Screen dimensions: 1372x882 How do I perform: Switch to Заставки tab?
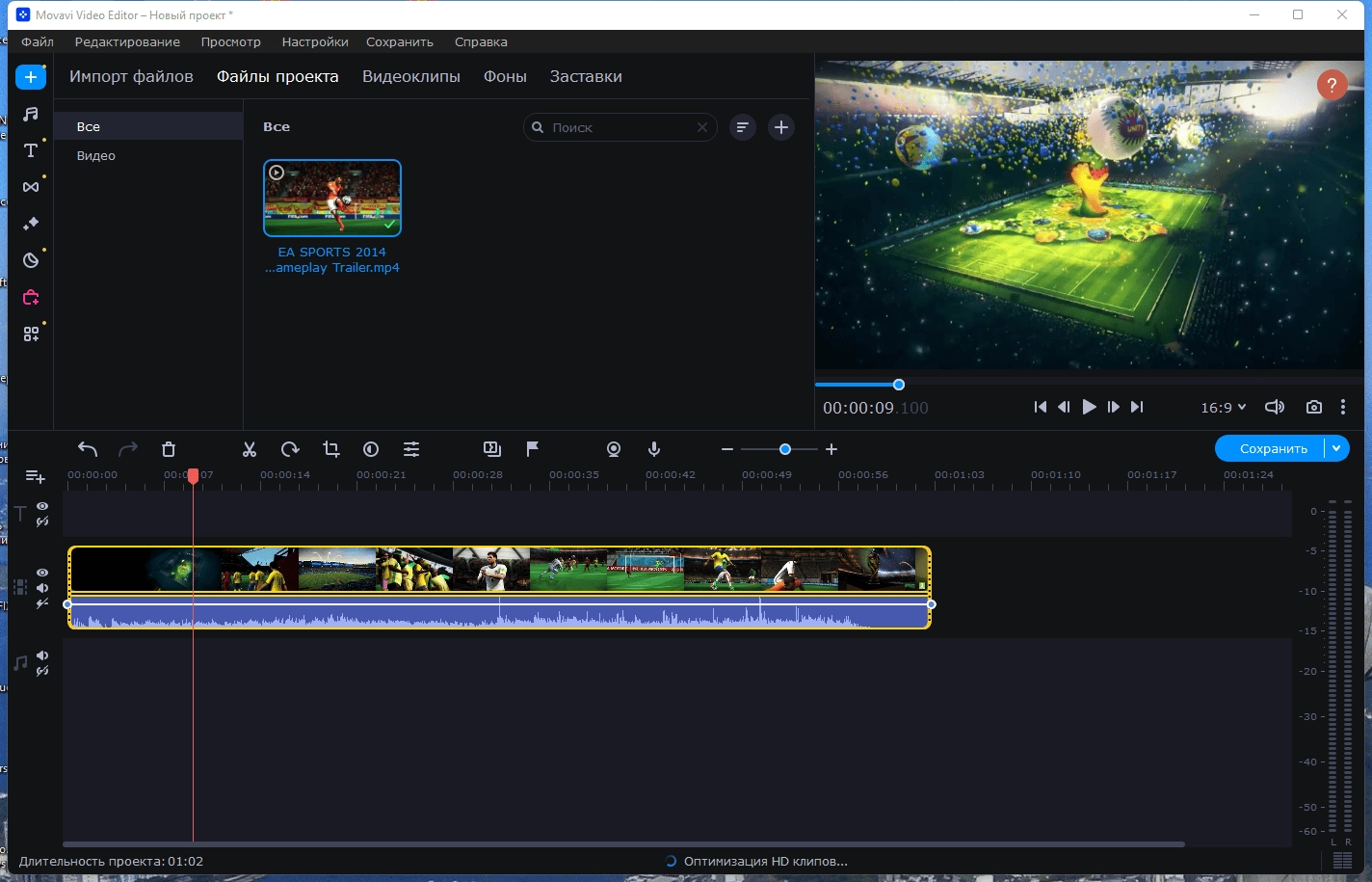[586, 77]
